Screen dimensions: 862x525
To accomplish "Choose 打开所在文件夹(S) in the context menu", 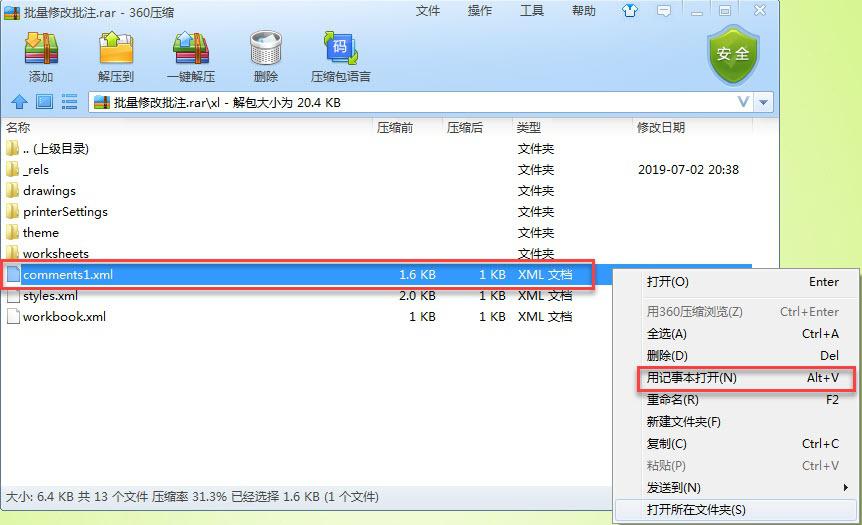I will point(736,510).
